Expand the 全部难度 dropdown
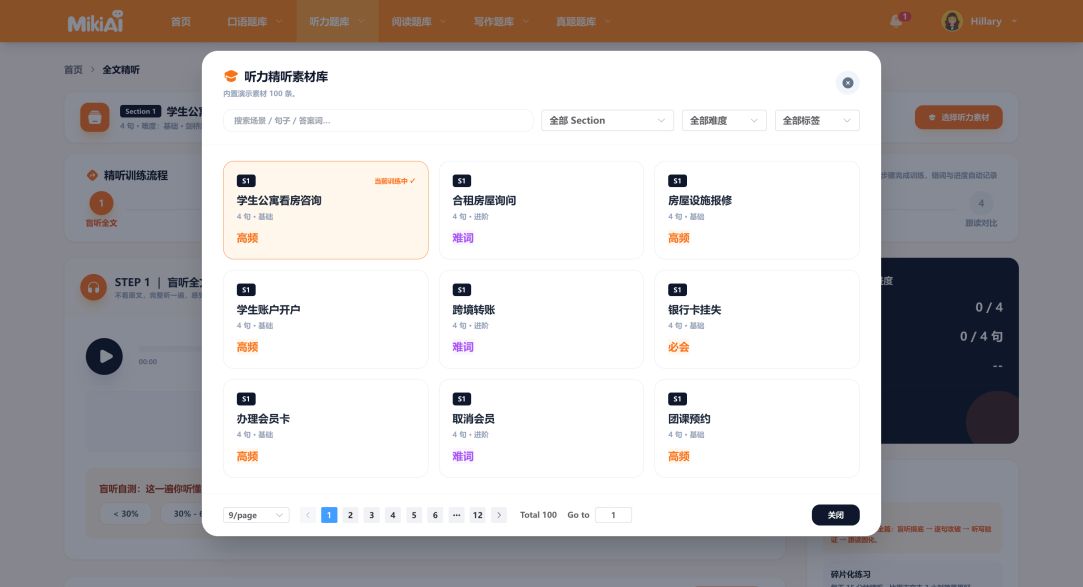This screenshot has height=587, width=1083. pyautogui.click(x=724, y=120)
